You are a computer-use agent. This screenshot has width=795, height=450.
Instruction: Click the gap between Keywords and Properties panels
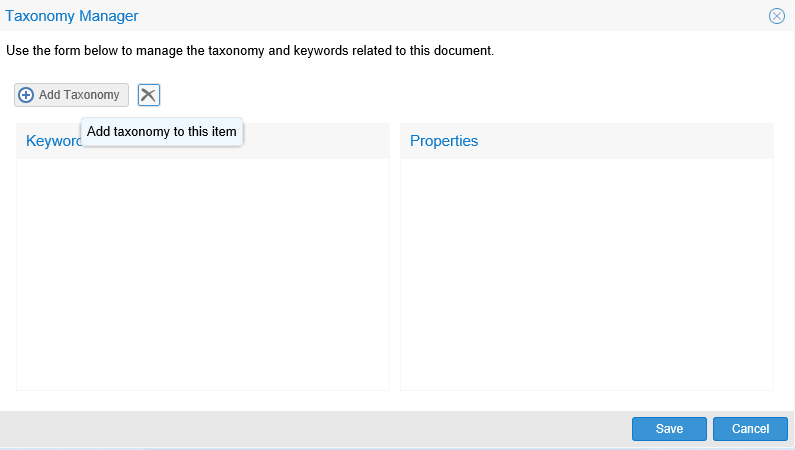tap(395, 260)
